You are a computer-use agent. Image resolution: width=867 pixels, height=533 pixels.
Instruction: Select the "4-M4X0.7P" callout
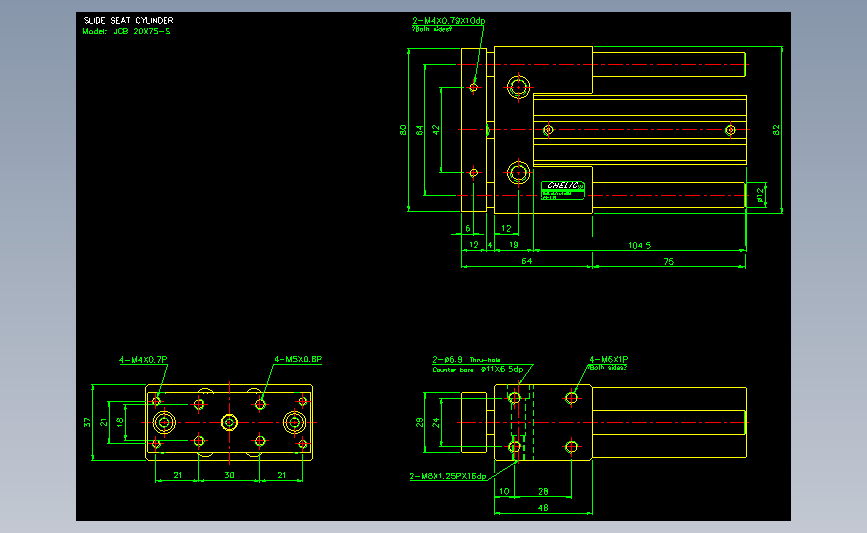pyautogui.click(x=143, y=359)
